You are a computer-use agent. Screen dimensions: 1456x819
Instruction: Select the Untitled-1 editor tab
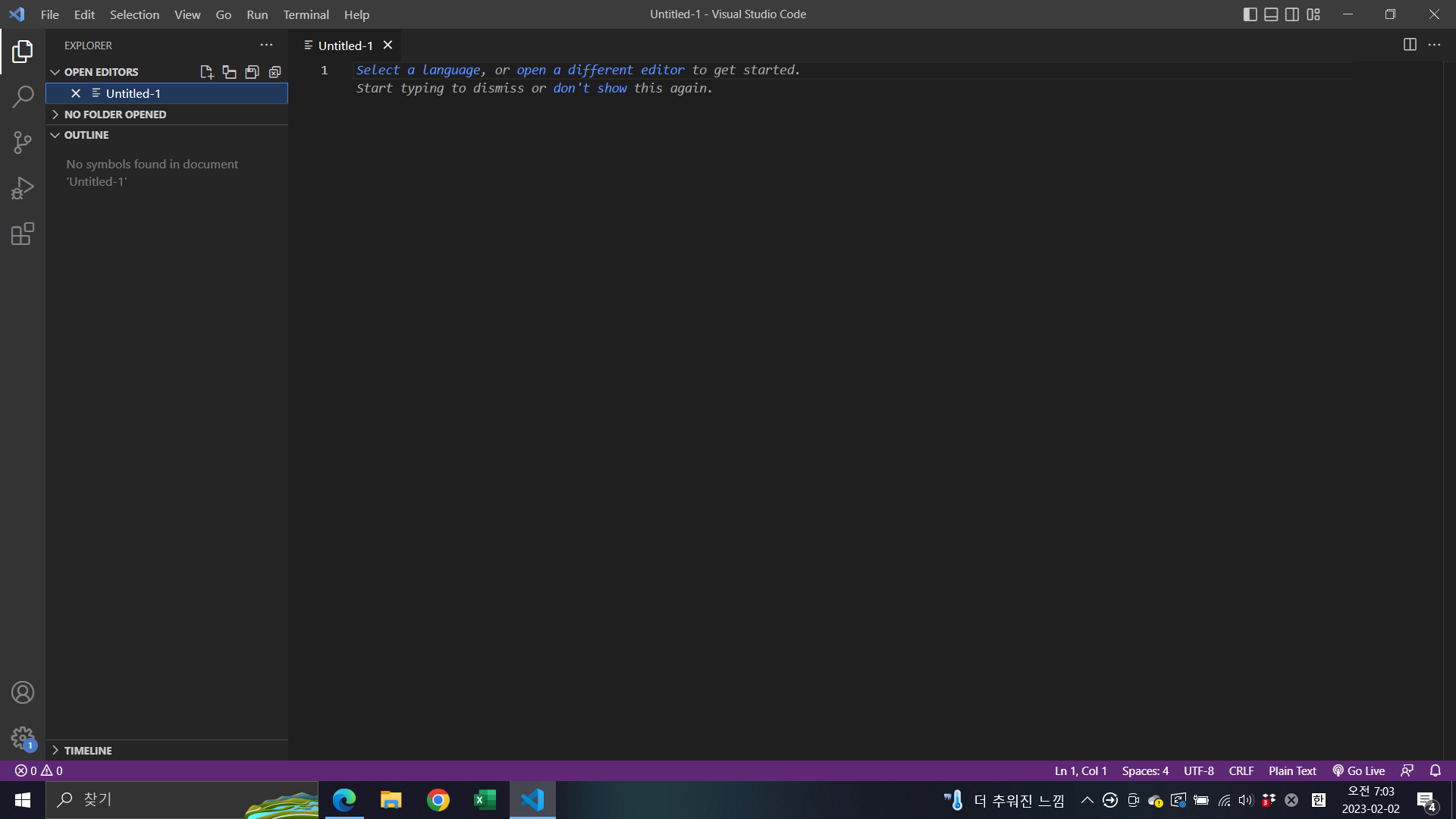pos(345,45)
